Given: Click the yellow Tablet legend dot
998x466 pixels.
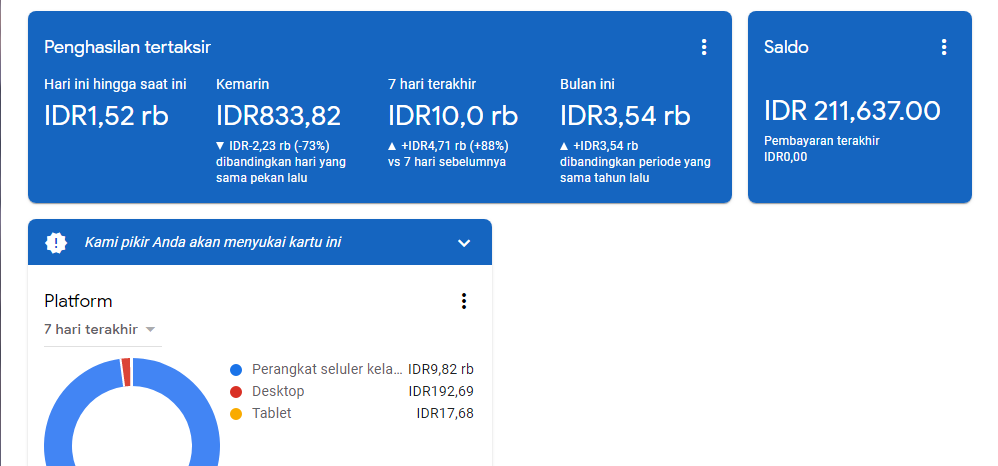Looking at the screenshot, I should pyautogui.click(x=236, y=413).
